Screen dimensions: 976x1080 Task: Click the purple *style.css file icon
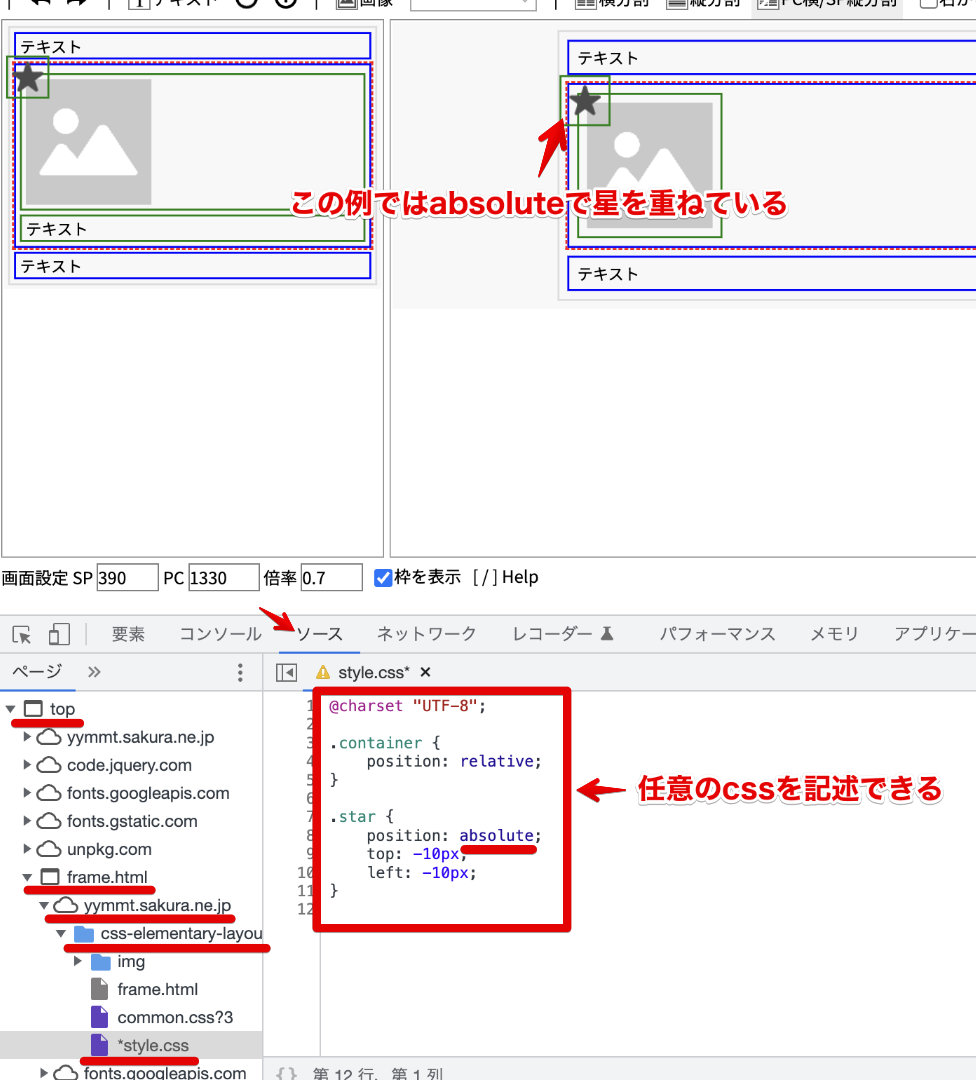coord(99,1045)
